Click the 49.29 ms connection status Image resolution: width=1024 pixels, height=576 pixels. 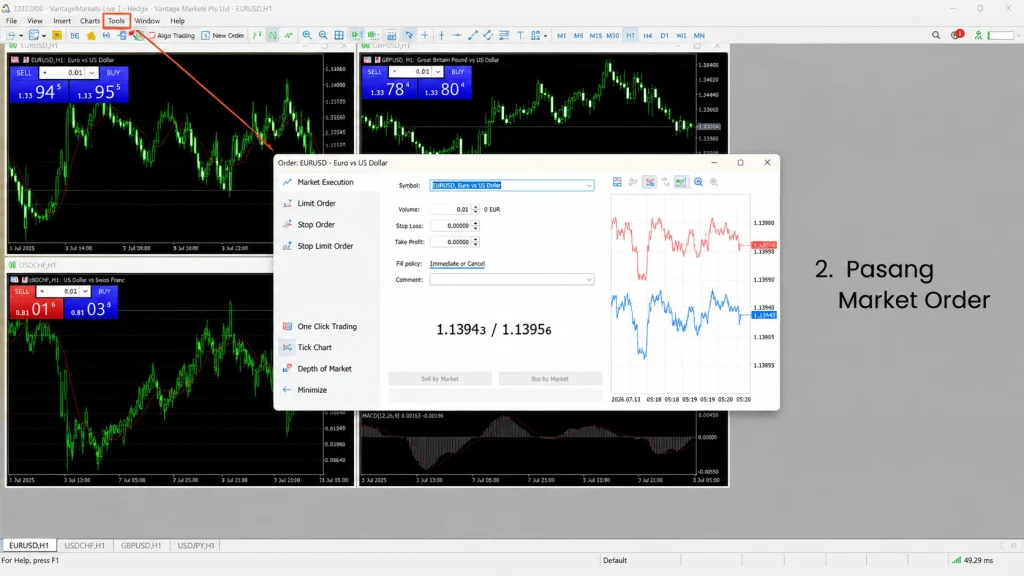click(972, 560)
